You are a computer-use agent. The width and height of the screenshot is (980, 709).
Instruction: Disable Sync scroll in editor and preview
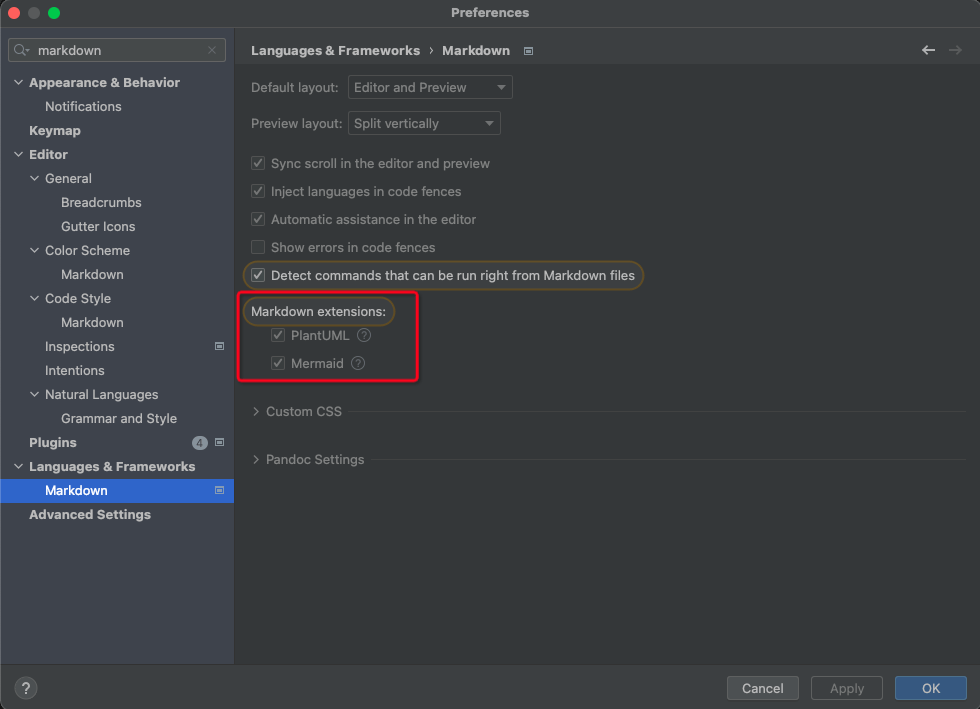(258, 164)
